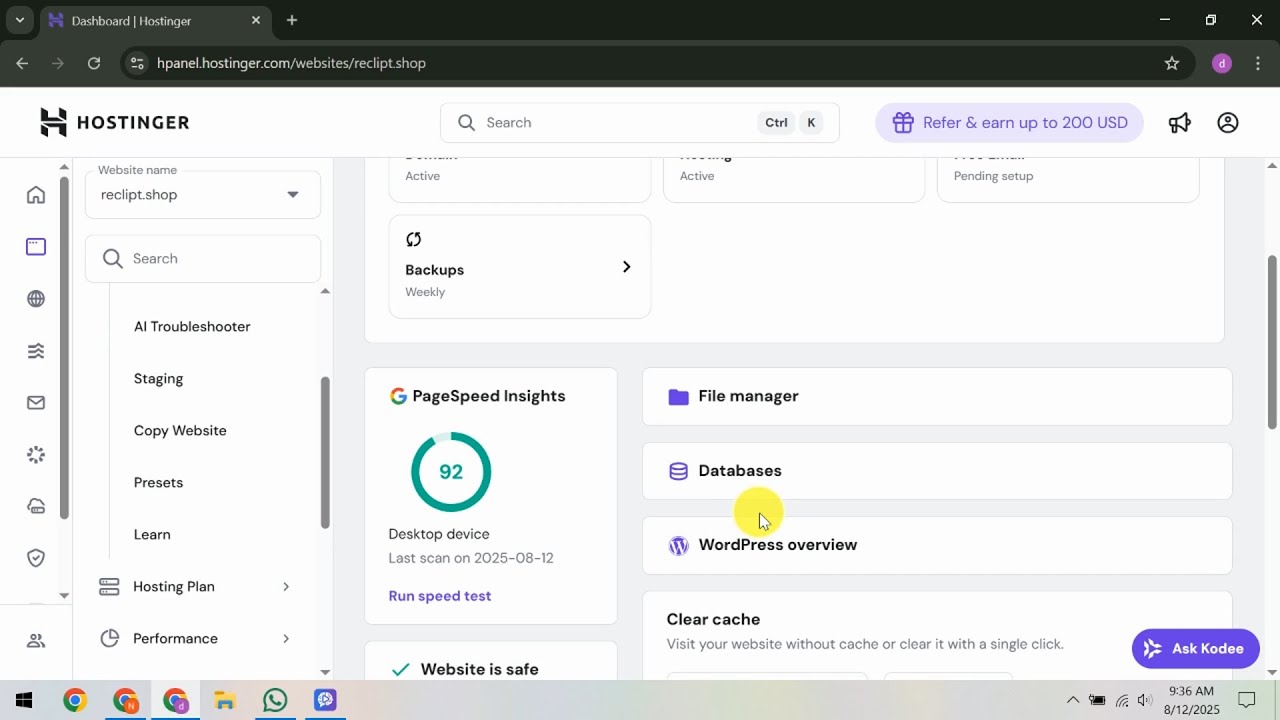The width and height of the screenshot is (1280, 720).
Task: Click the main page vertical scrollbar
Action: pos(1273,342)
